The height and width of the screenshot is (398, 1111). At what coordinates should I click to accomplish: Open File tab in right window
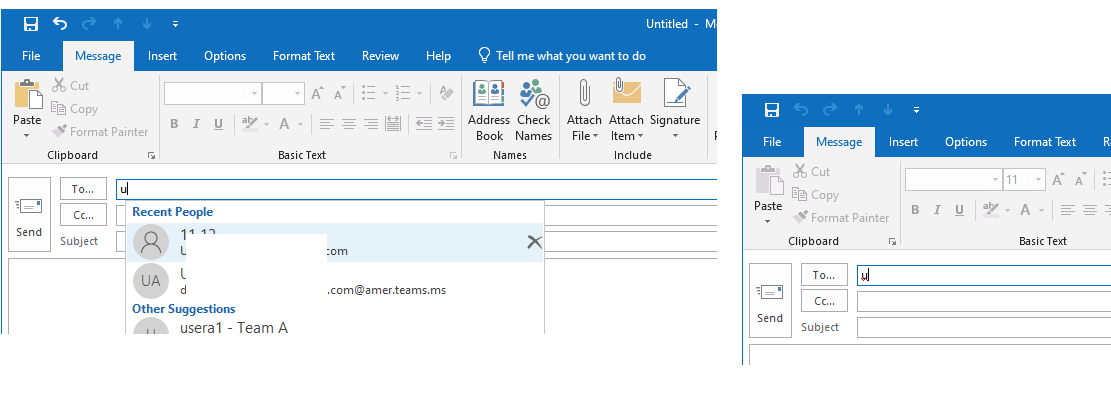[x=772, y=142]
